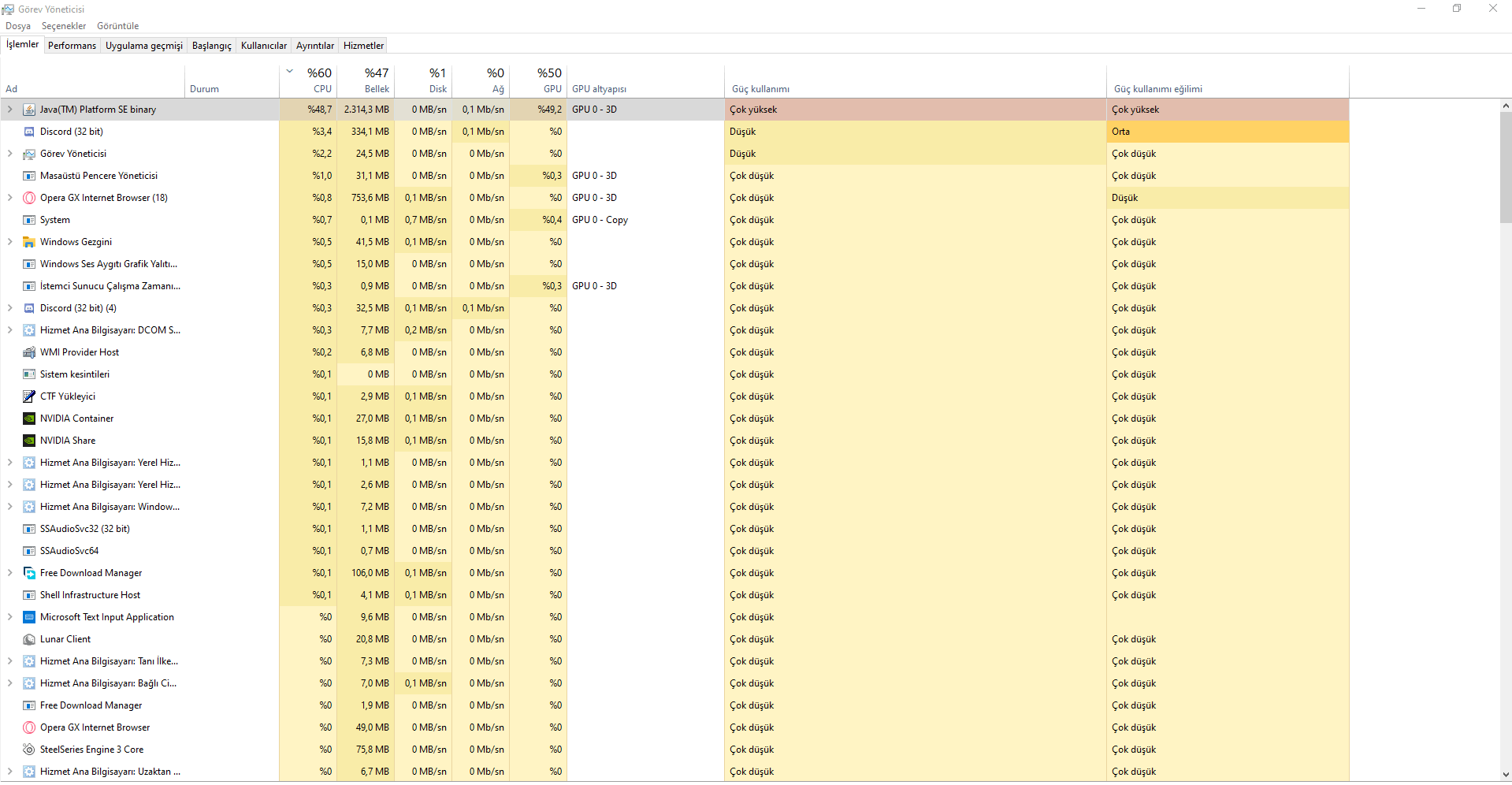Sort processes by CPU column header
The width and height of the screenshot is (1512, 785).
coord(308,81)
